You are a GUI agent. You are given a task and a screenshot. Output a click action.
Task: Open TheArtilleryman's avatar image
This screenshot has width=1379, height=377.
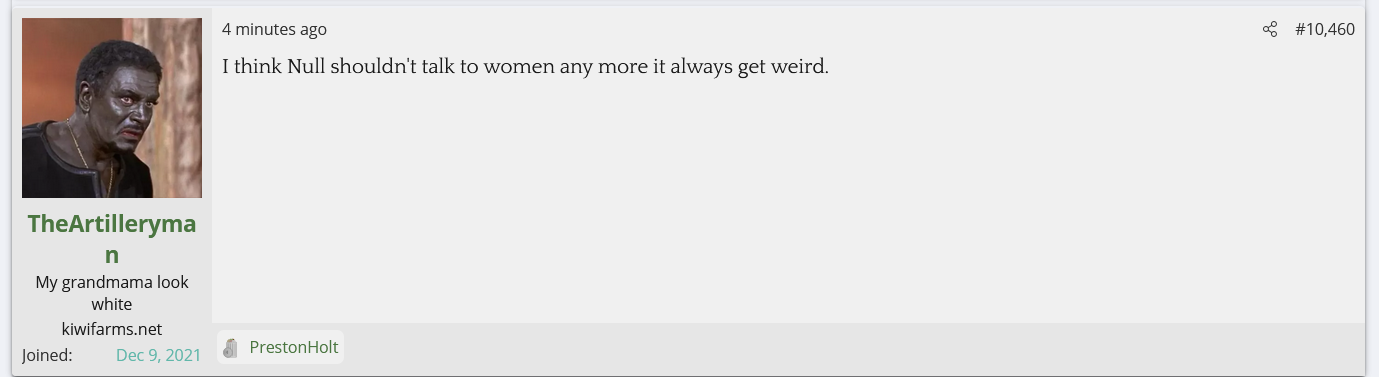click(x=112, y=108)
